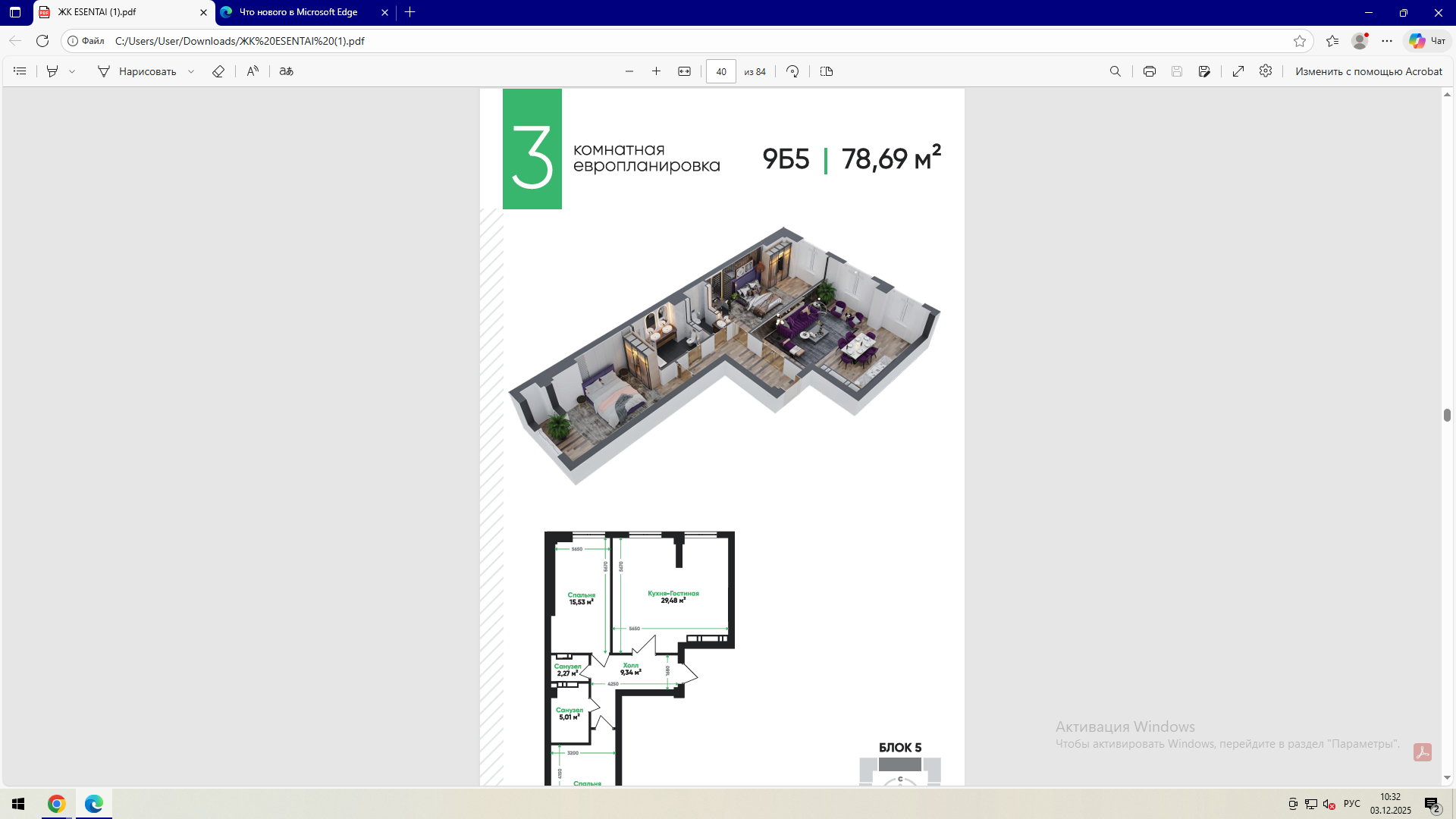Open browser settings and more menu
Viewport: 1456px width, 819px height.
click(x=1387, y=41)
